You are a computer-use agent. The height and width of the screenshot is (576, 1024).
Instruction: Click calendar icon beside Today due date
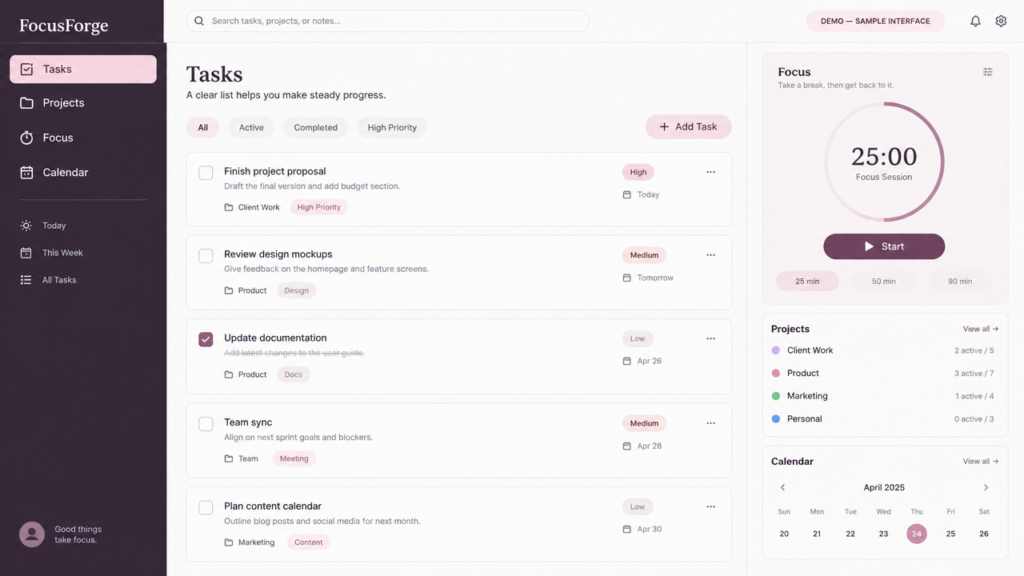click(x=627, y=195)
